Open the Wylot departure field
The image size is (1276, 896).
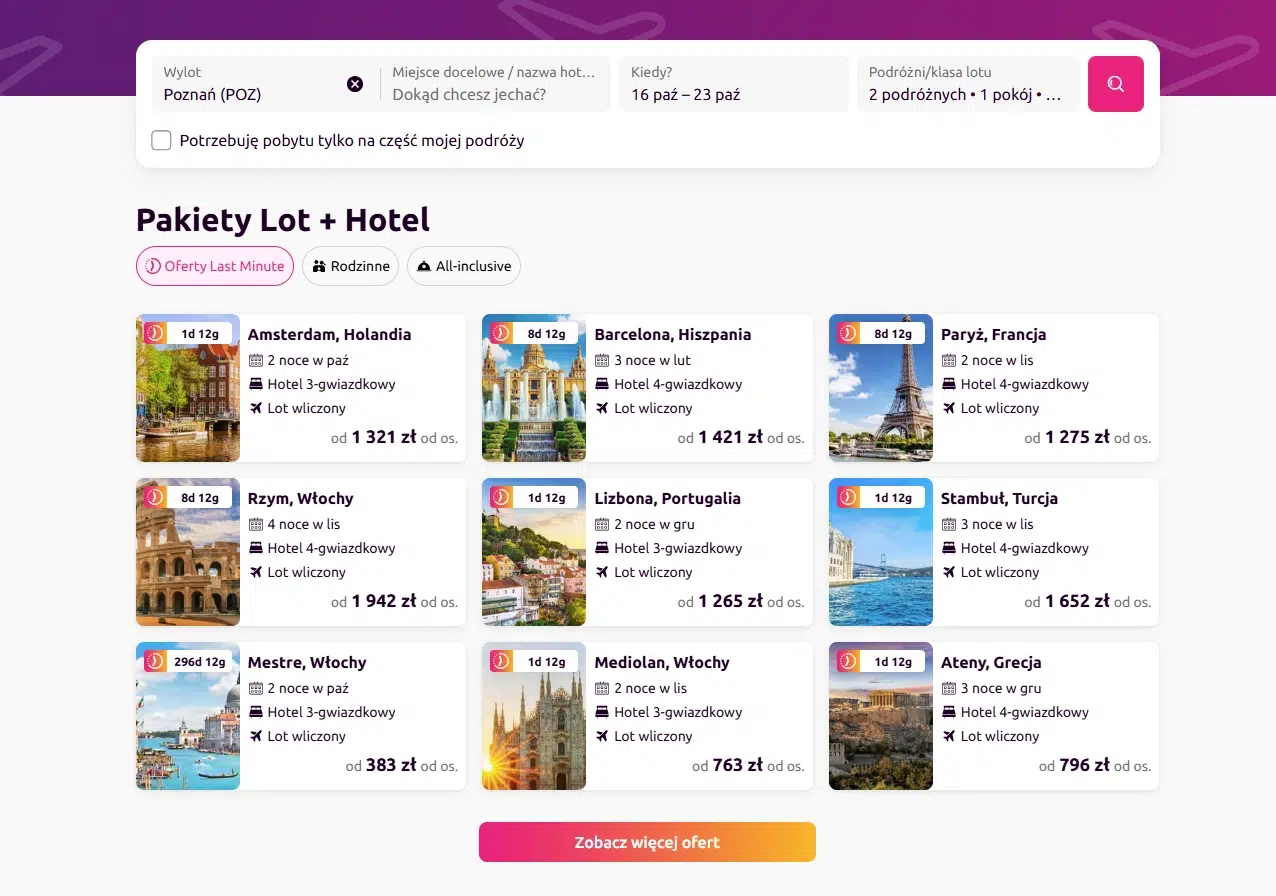click(x=266, y=84)
